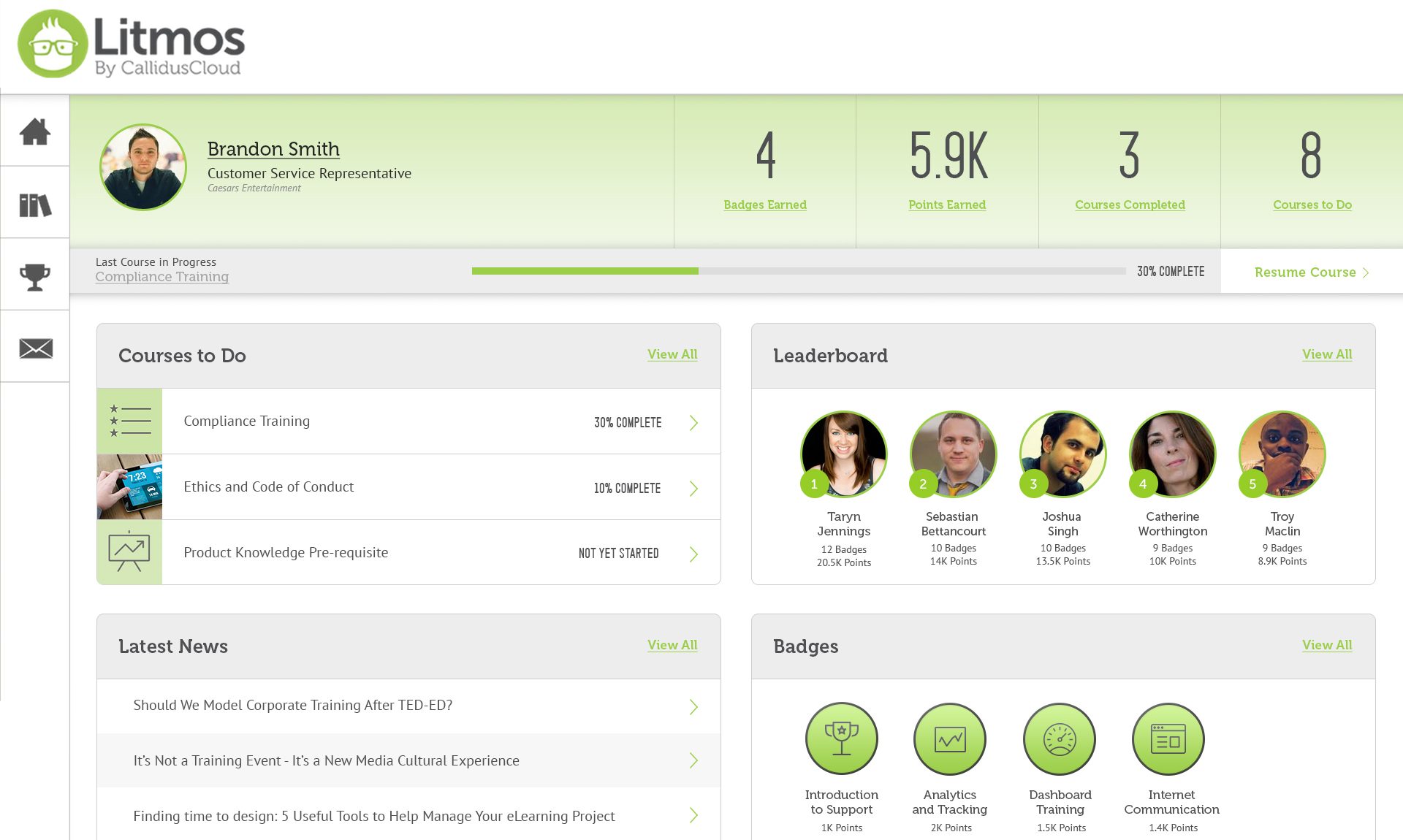The image size is (1403, 840).
Task: Open the Courses Completed summary
Action: [1130, 205]
